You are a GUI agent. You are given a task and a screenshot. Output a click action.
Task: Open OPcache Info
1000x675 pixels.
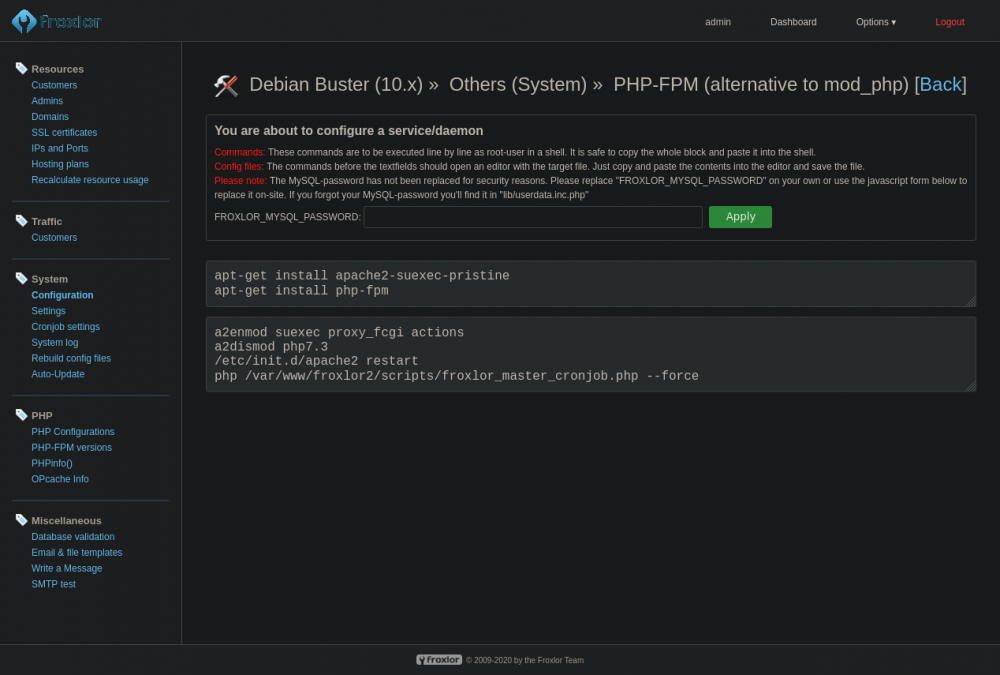pos(60,479)
